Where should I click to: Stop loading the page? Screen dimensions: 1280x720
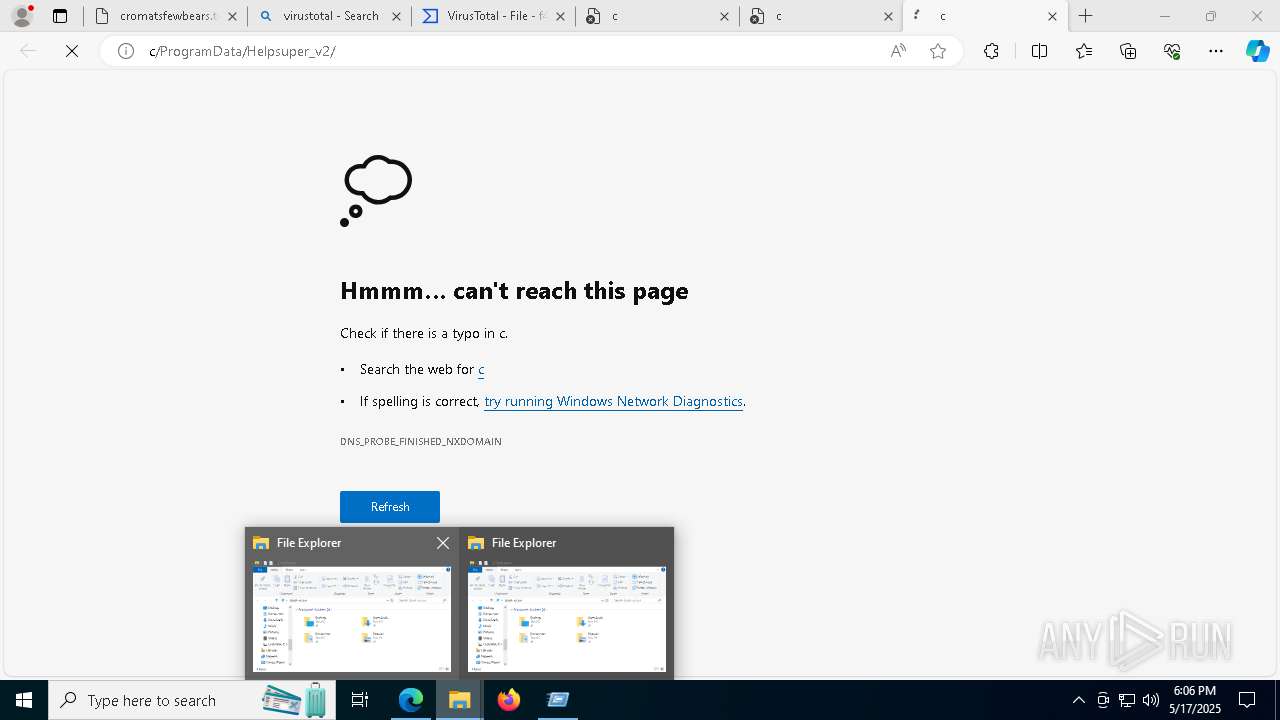tap(72, 51)
